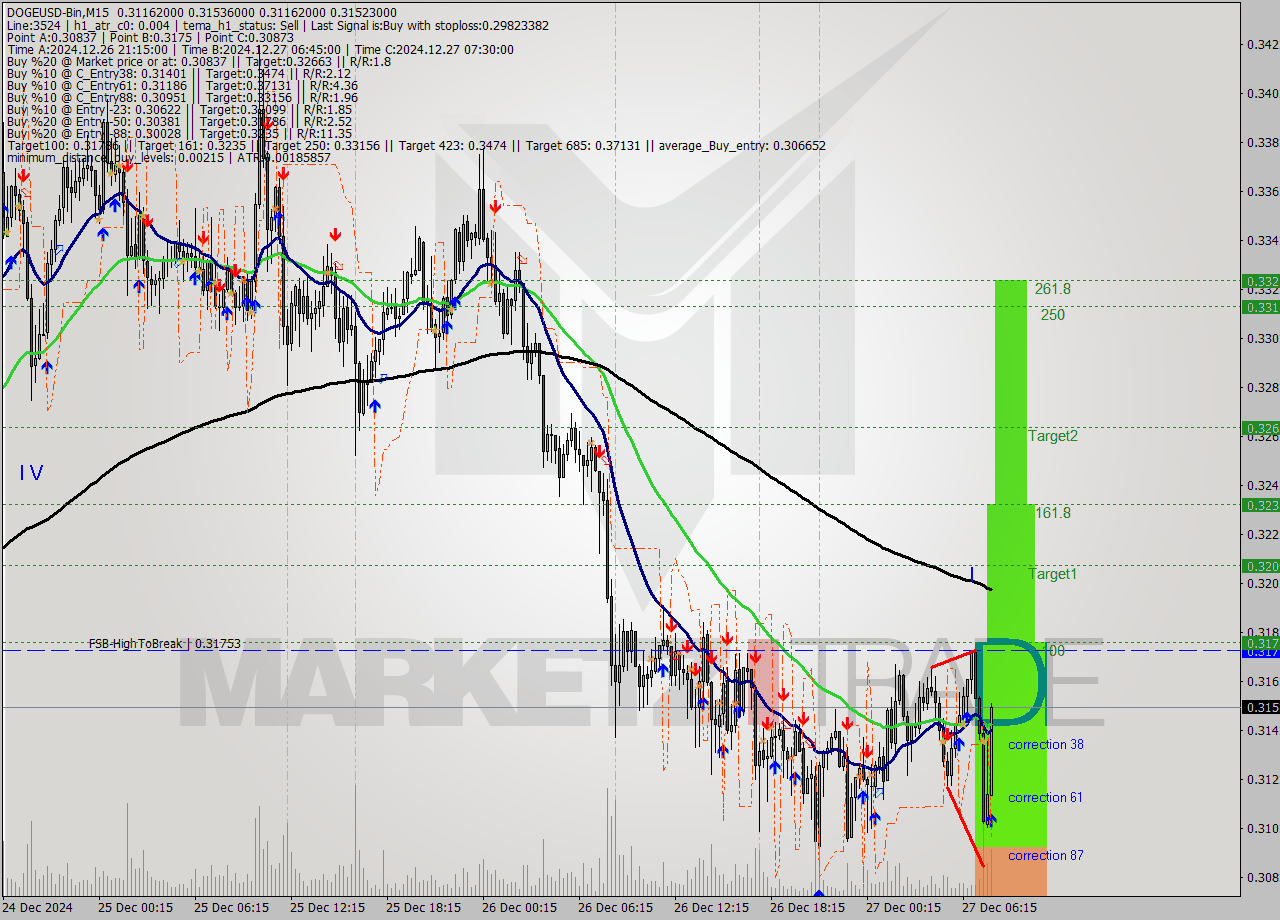The width and height of the screenshot is (1280, 920).
Task: Click the green 0.320 price tag
Action: pyautogui.click(x=1260, y=566)
